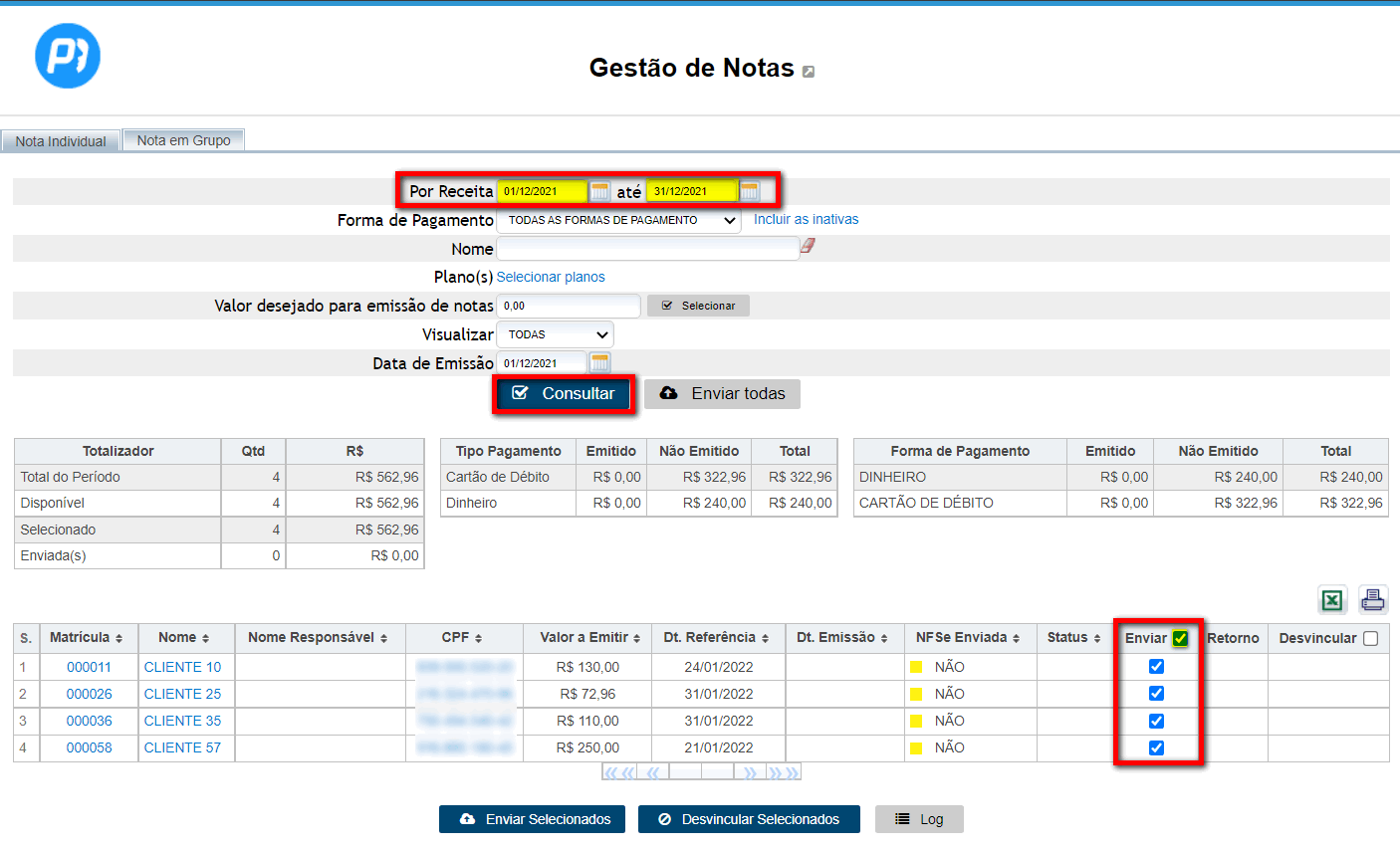Click the eraser icon beside Nome field
Screen dimensions: 1400x851
[x=808, y=246]
